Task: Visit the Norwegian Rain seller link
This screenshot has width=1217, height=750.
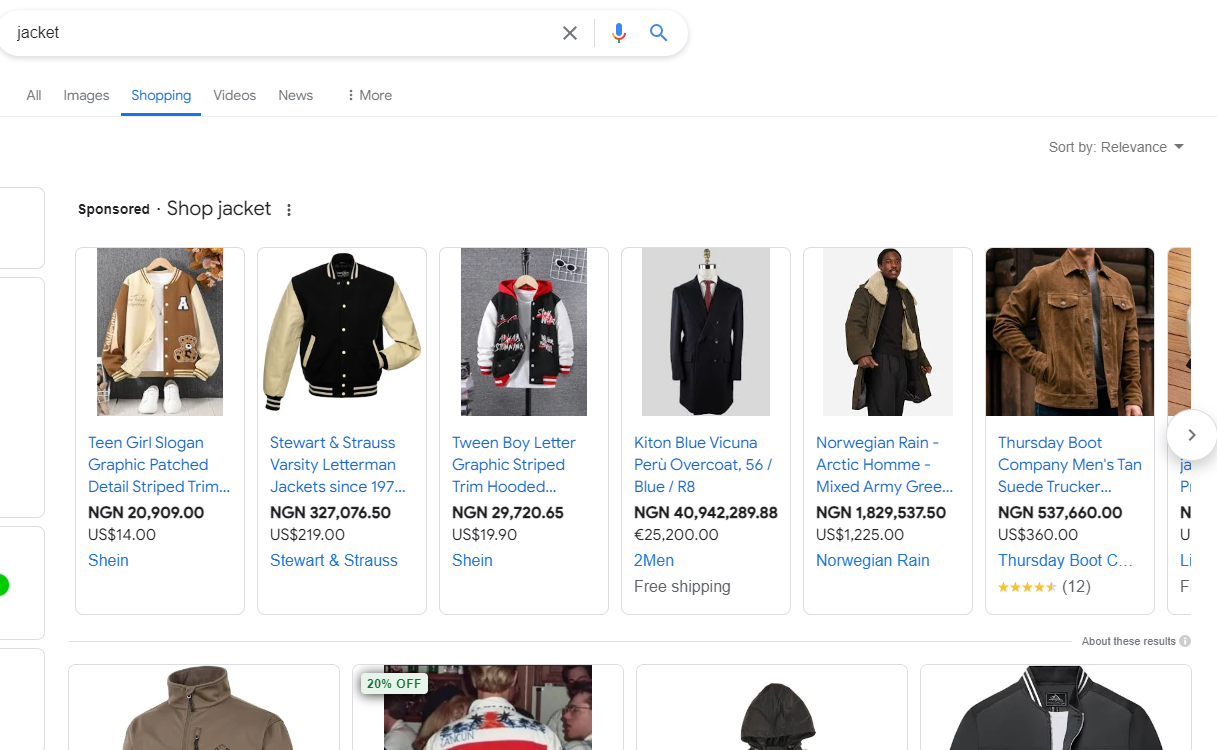Action: click(x=873, y=561)
